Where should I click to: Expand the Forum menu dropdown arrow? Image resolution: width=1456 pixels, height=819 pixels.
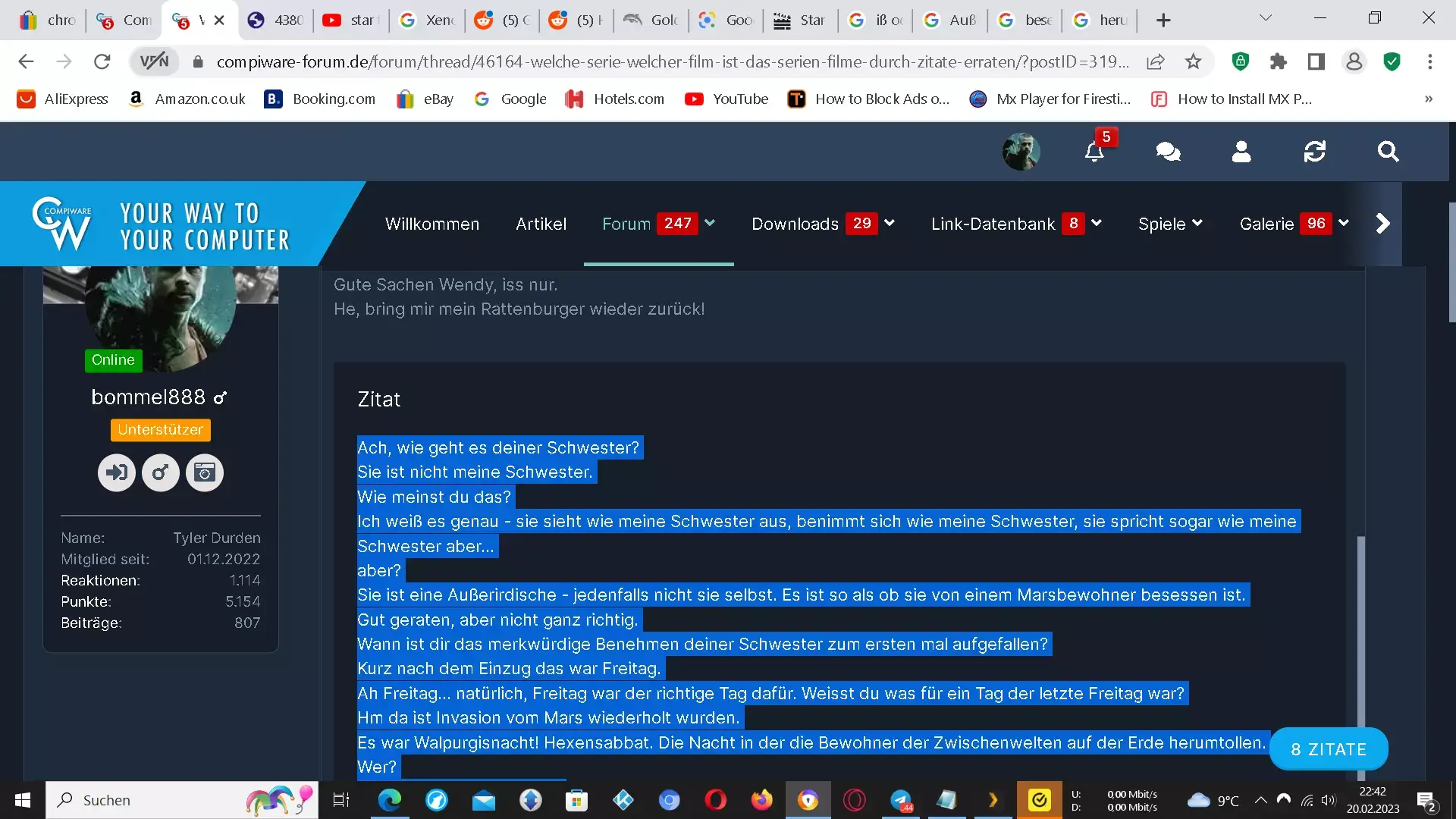(710, 223)
